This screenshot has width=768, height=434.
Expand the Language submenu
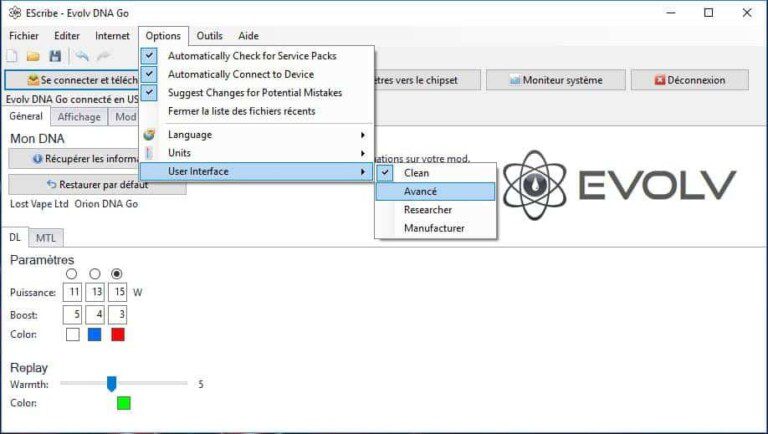[257, 134]
